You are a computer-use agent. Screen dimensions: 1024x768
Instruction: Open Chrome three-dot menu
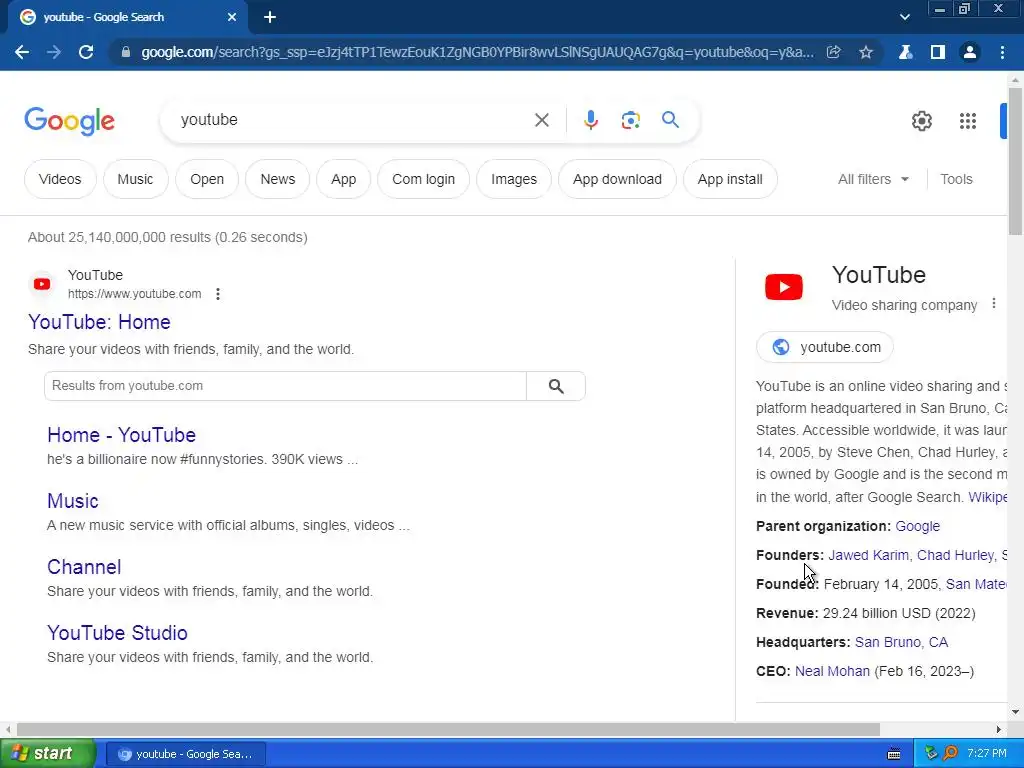[x=1002, y=52]
